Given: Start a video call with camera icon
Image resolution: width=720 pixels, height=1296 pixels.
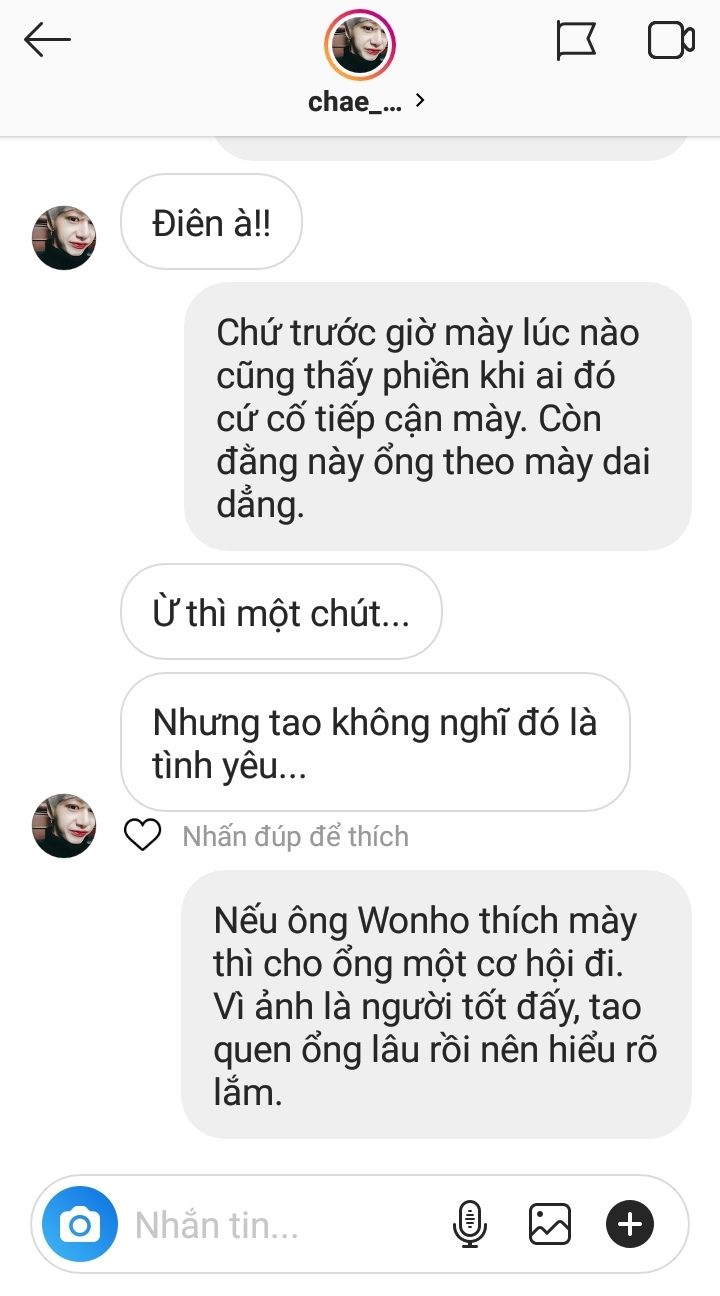Looking at the screenshot, I should (x=671, y=41).
